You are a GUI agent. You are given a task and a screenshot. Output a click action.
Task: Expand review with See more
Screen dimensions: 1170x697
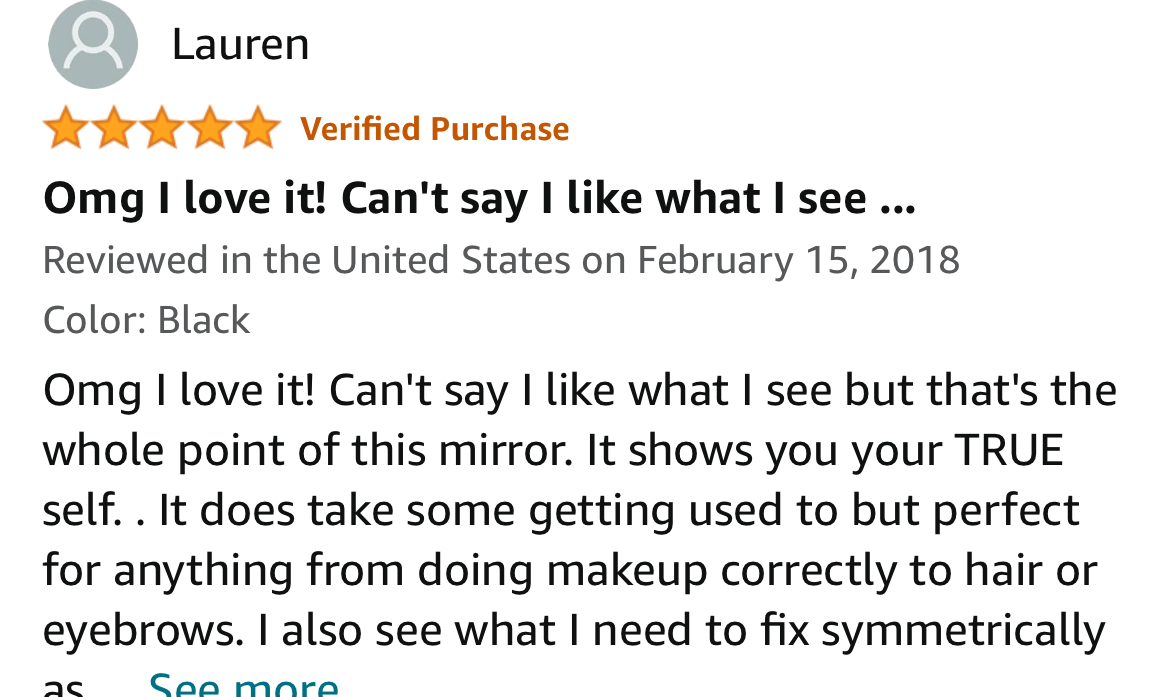(x=243, y=684)
